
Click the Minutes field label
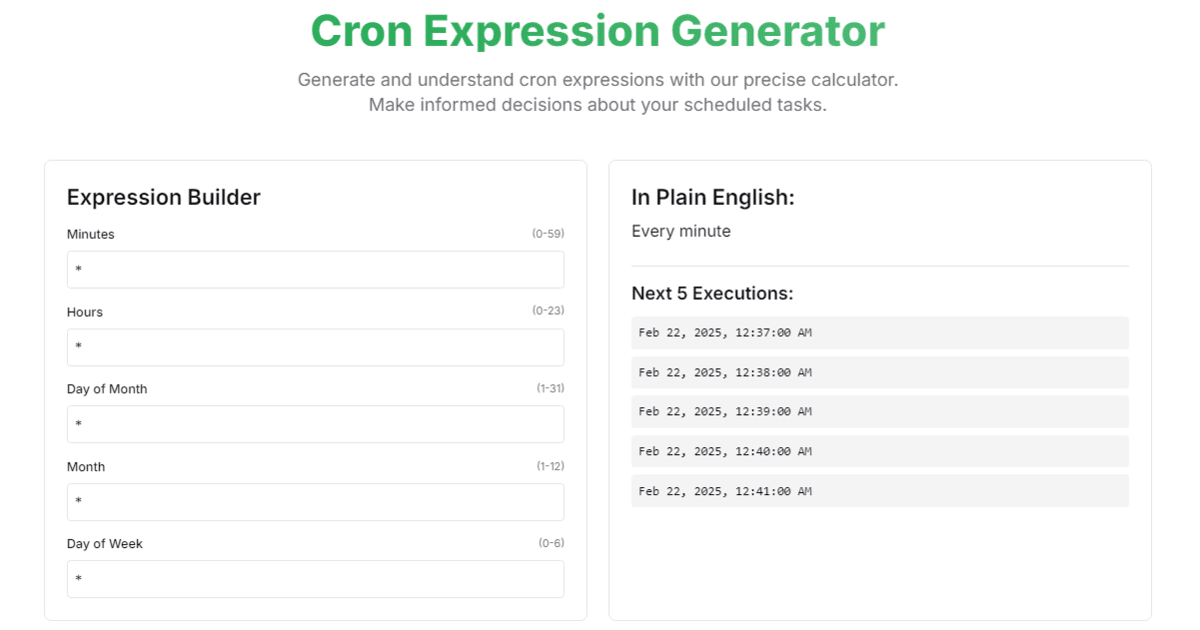pos(91,234)
